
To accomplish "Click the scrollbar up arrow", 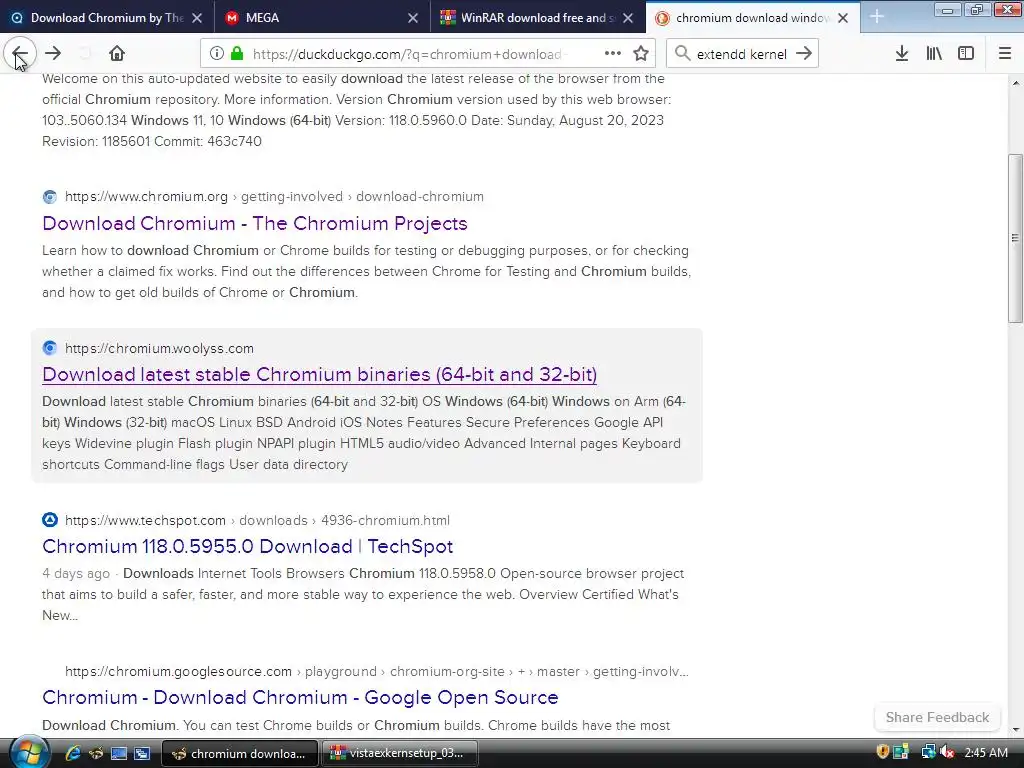I will point(1016,83).
